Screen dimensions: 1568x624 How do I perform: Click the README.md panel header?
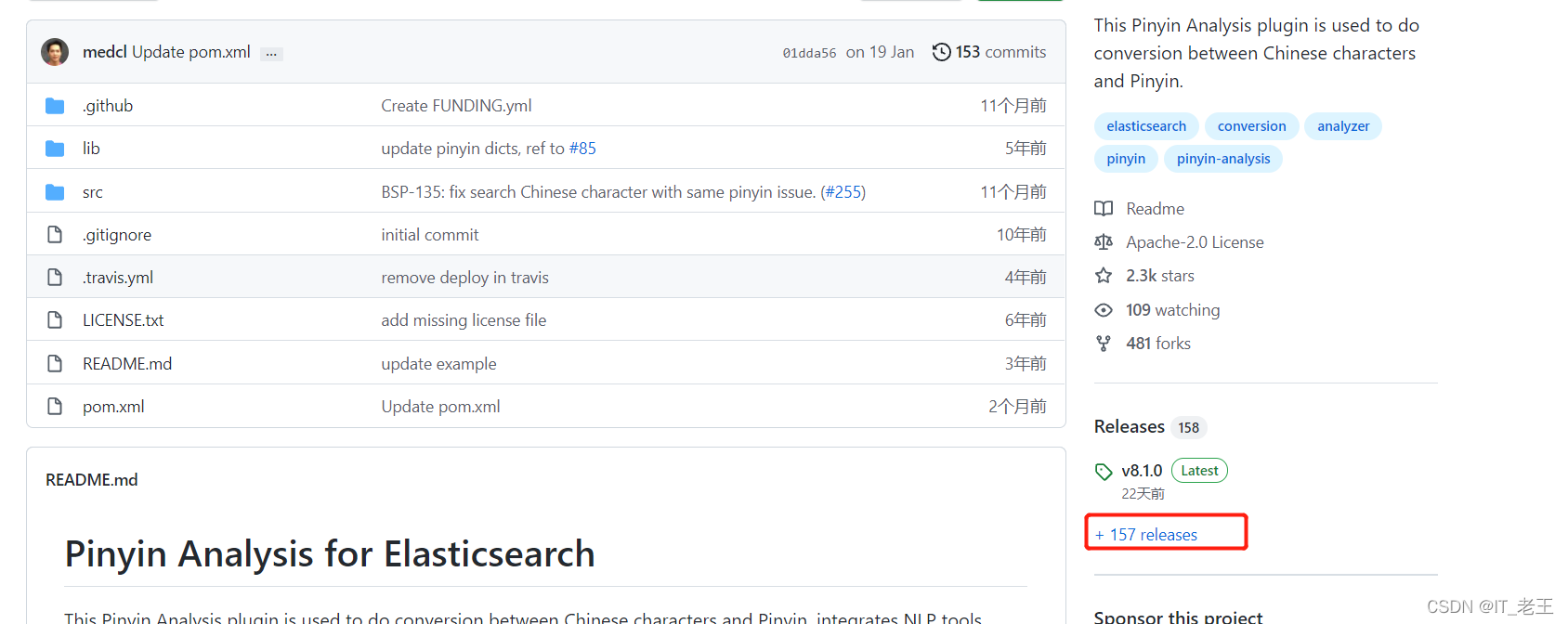click(92, 480)
